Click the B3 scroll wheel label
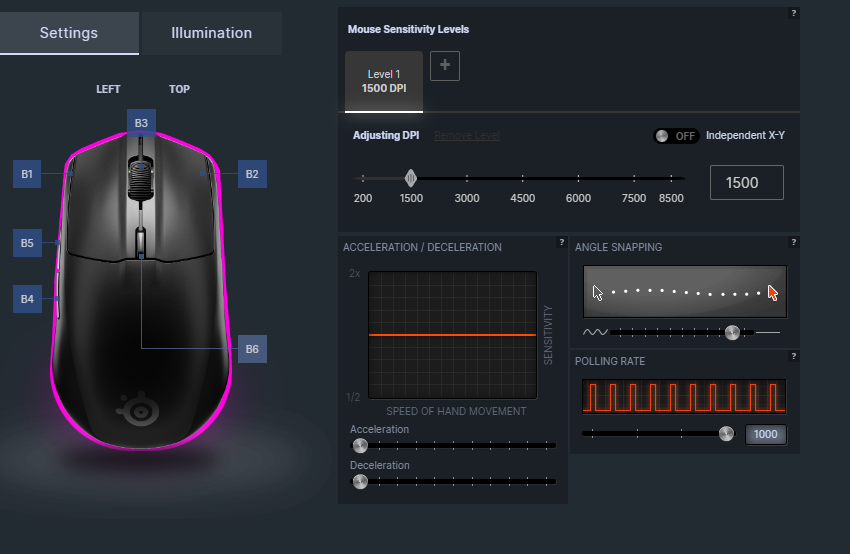The height and width of the screenshot is (554, 850). click(141, 123)
